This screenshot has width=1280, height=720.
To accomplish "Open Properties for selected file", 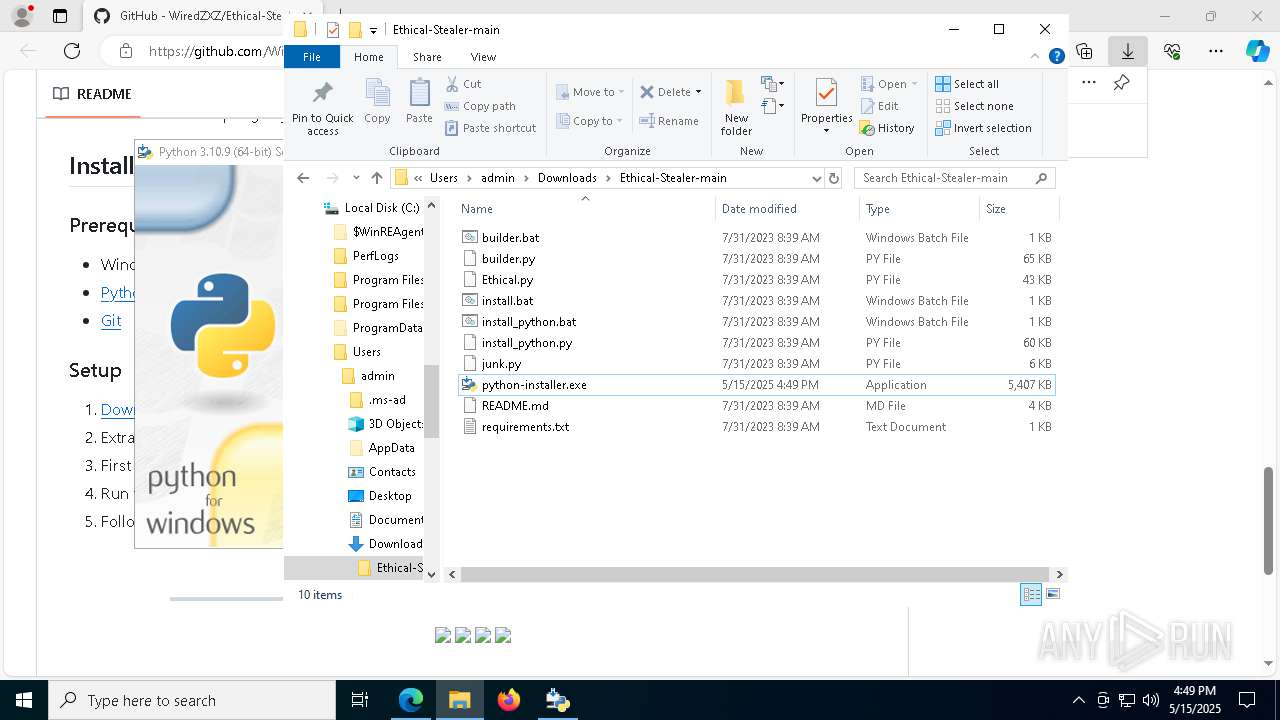I will [x=826, y=106].
